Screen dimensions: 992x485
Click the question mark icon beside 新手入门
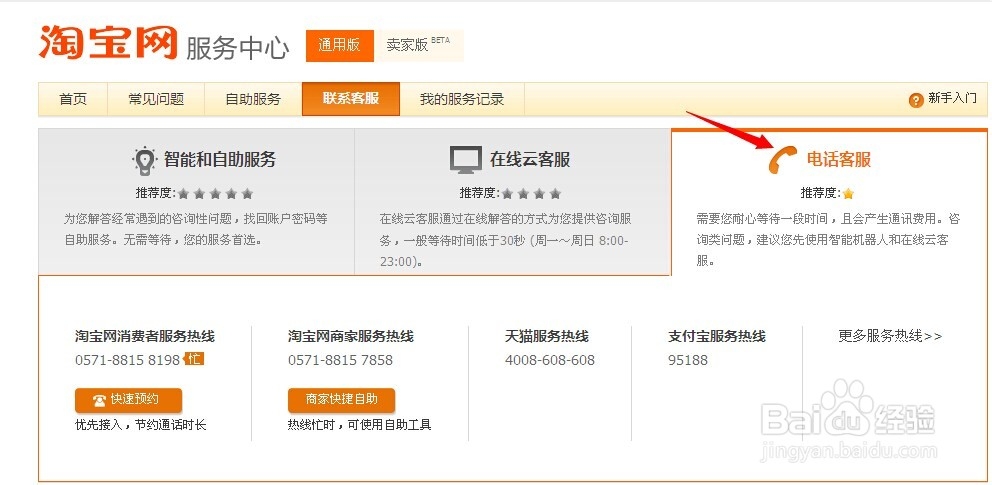915,100
